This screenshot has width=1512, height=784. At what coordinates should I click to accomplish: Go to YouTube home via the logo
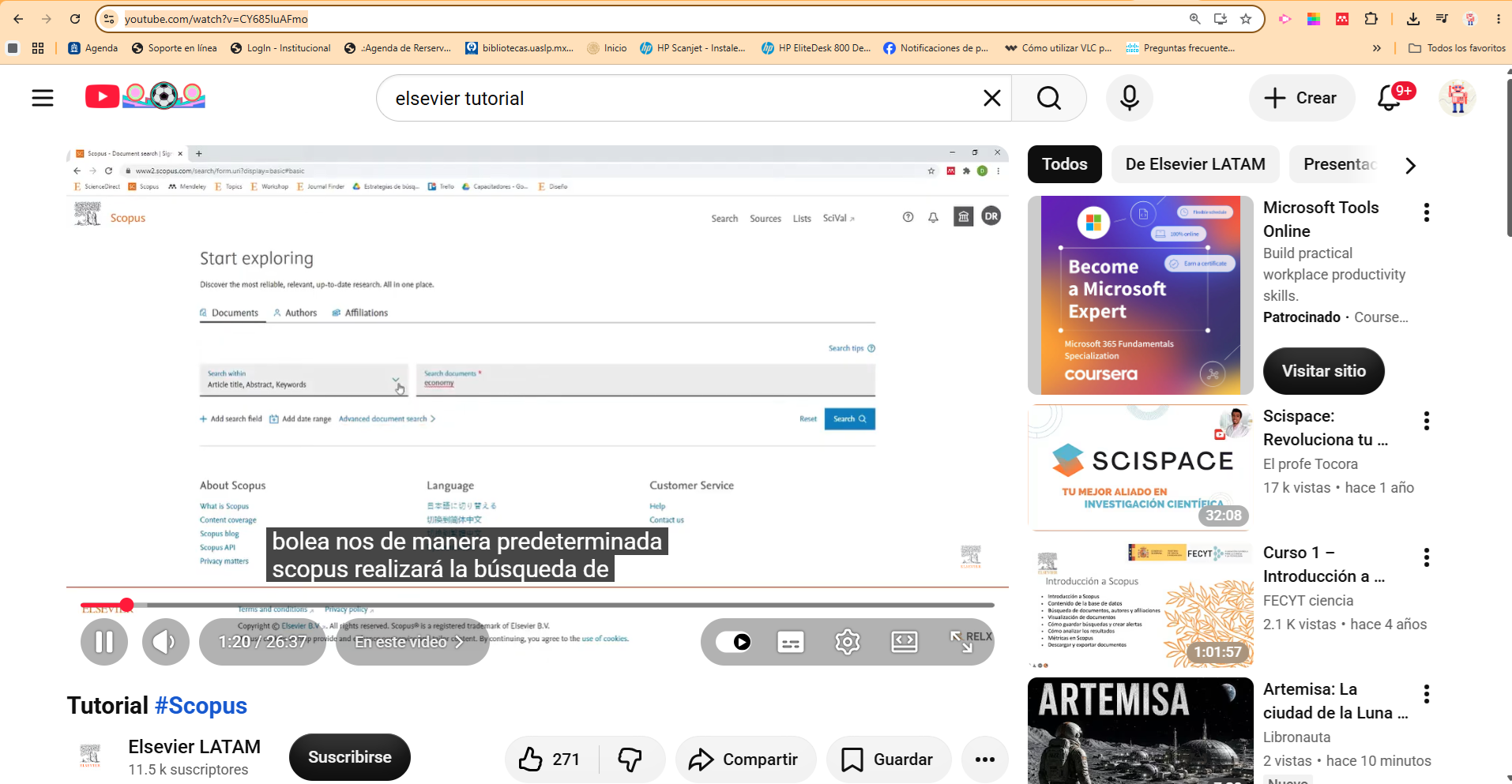(145, 96)
